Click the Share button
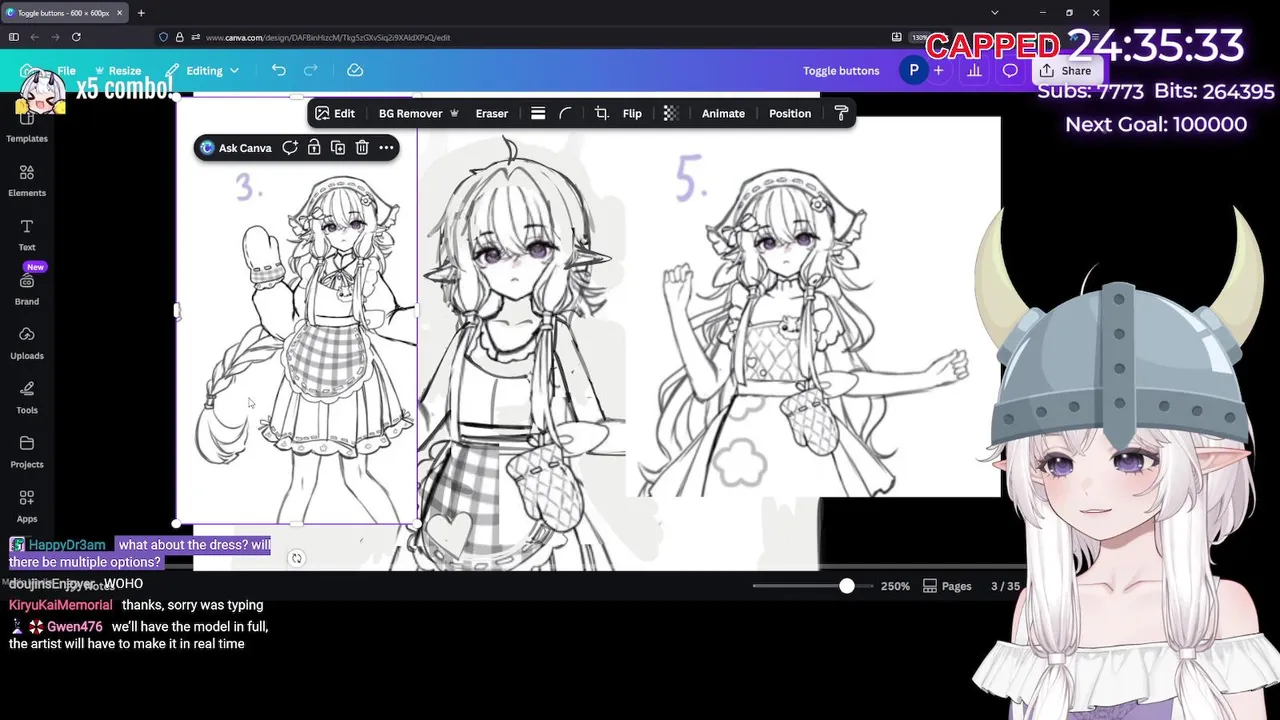Viewport: 1280px width, 720px height. click(x=1066, y=71)
